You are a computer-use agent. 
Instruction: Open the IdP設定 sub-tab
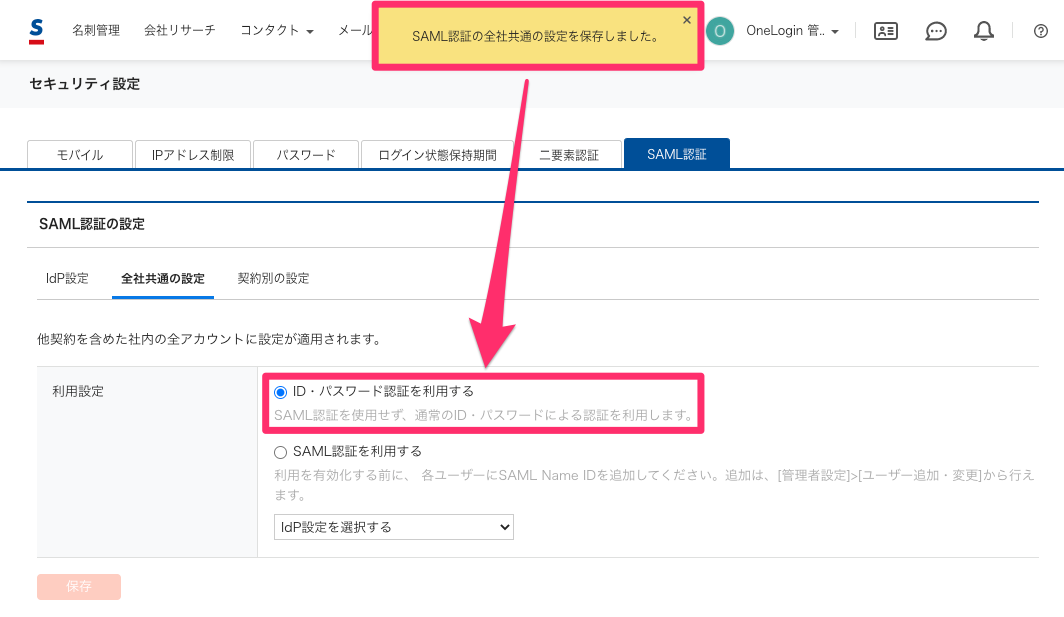click(x=67, y=278)
